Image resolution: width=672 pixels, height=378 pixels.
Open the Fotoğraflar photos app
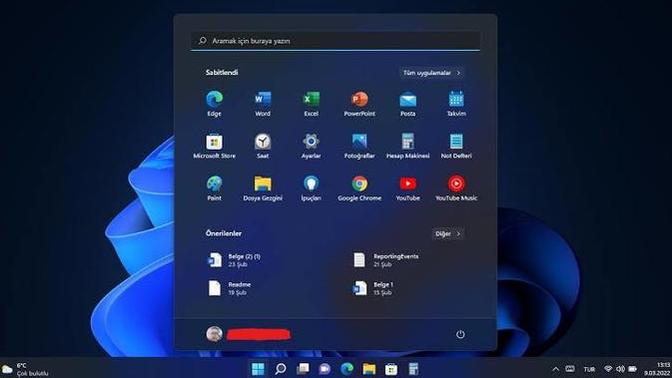click(x=359, y=146)
